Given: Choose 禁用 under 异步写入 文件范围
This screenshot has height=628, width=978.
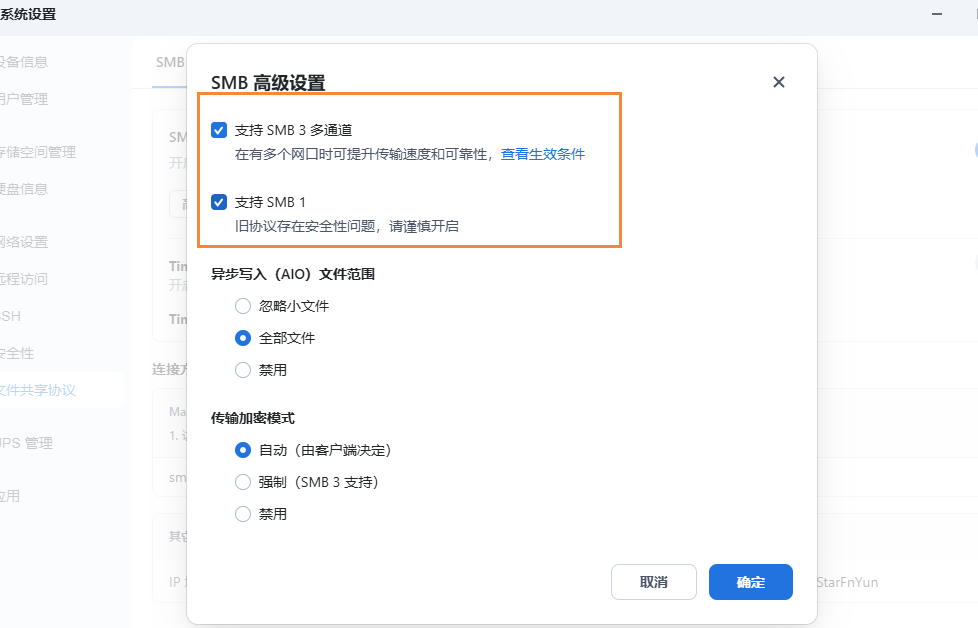Looking at the screenshot, I should pos(243,370).
